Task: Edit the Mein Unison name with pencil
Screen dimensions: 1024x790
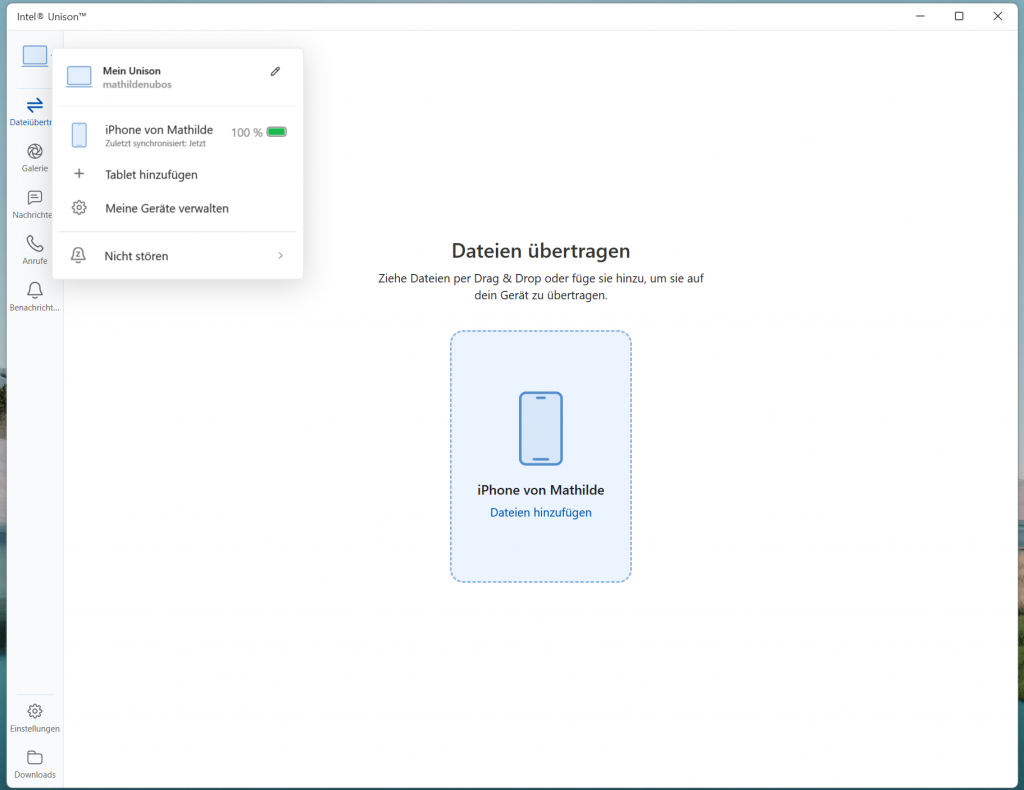Action: click(x=276, y=71)
